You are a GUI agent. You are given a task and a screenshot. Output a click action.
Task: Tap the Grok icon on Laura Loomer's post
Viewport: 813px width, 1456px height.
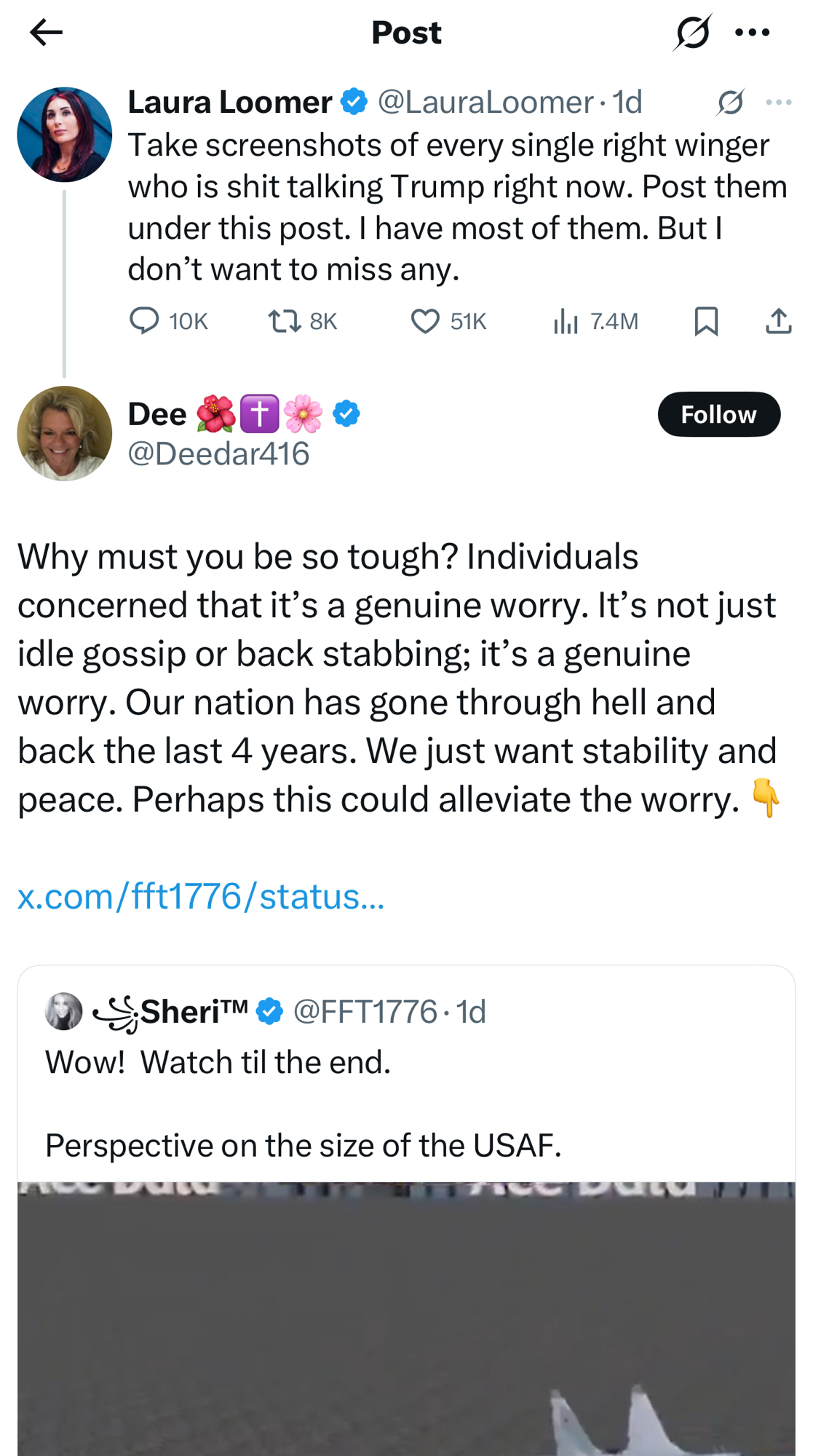click(x=730, y=103)
